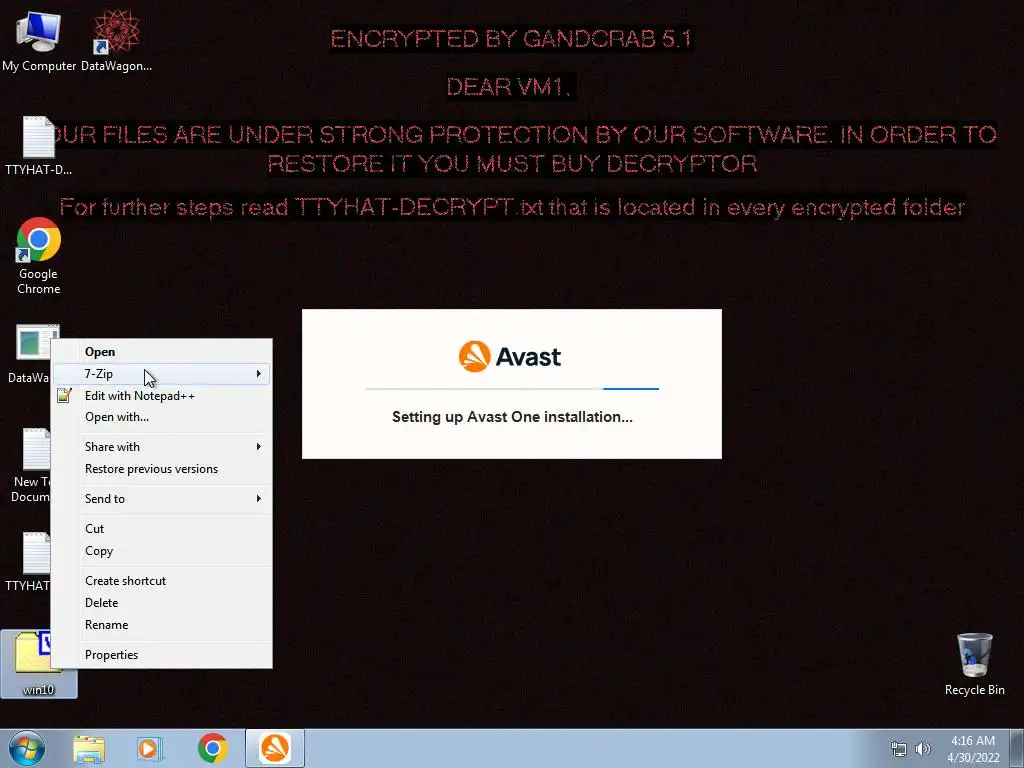The image size is (1024, 768).
Task: Click the network tray icon
Action: coord(899,749)
